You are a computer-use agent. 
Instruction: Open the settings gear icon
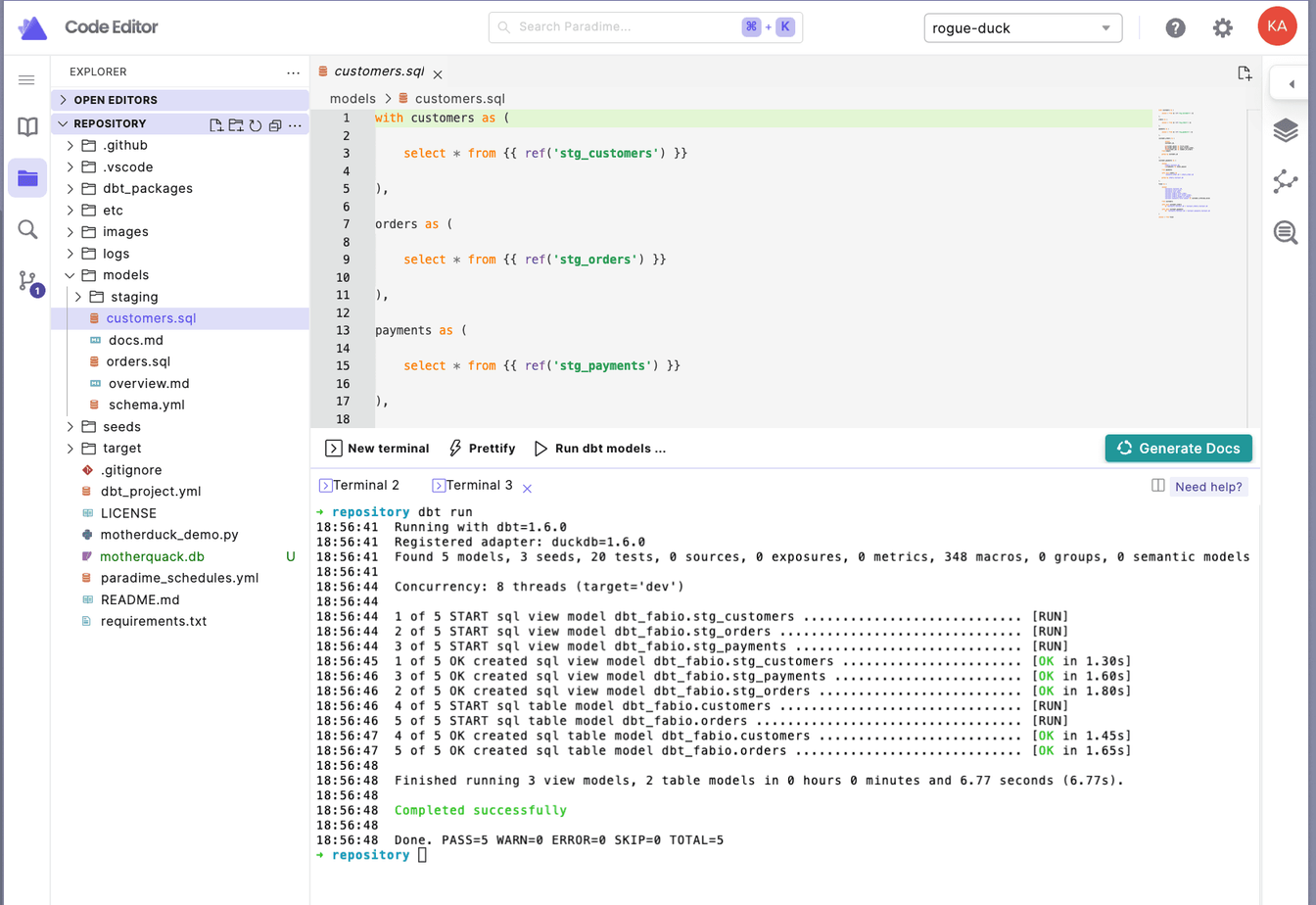pyautogui.click(x=1223, y=27)
